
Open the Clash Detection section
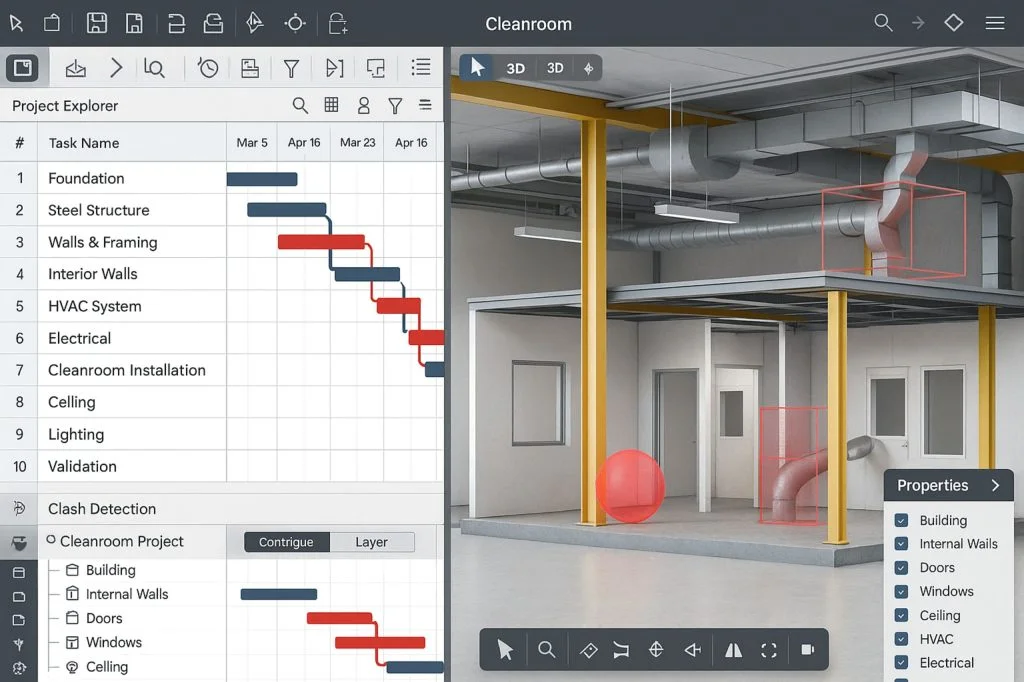coord(102,509)
